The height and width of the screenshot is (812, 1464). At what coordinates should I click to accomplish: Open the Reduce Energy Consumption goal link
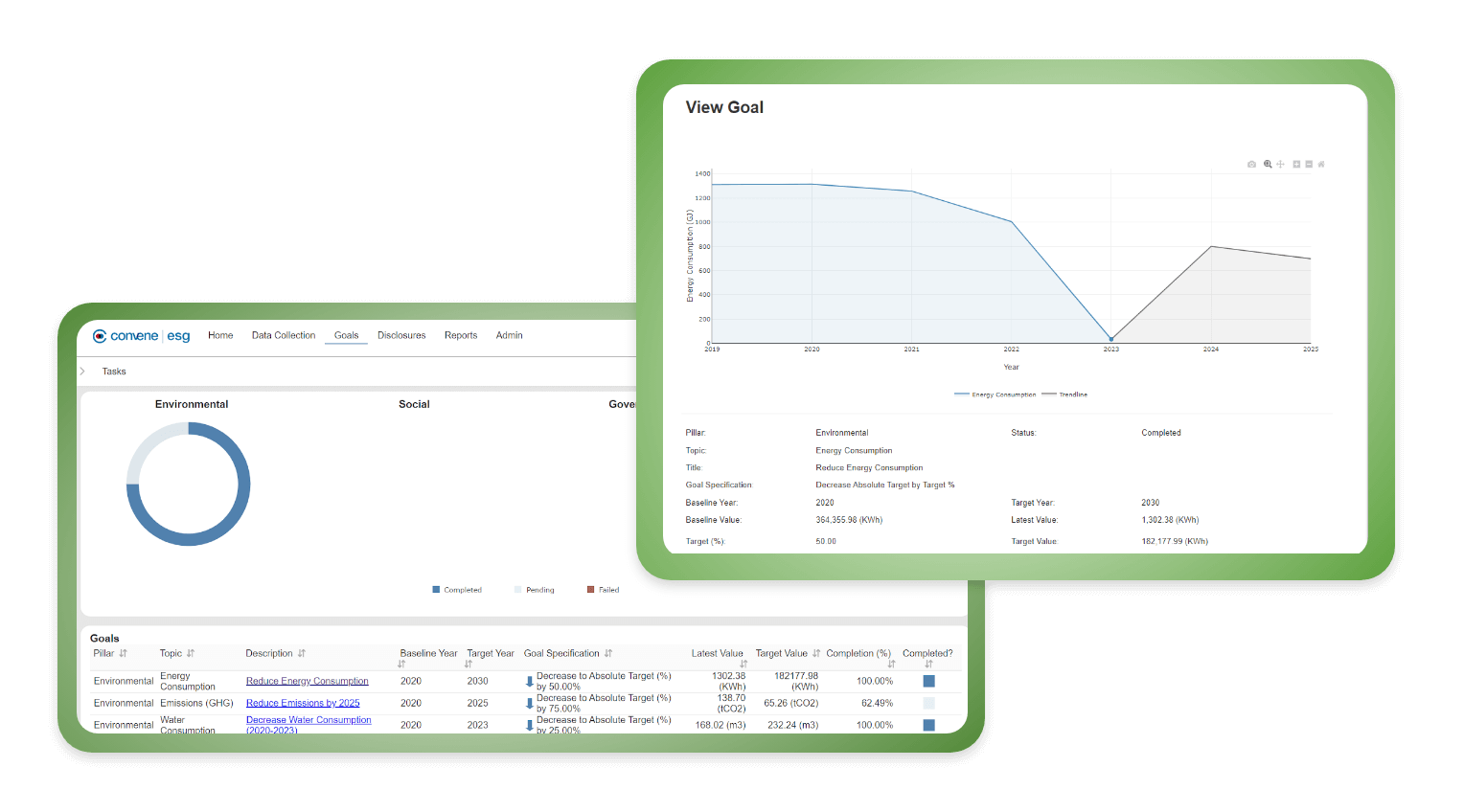307,682
